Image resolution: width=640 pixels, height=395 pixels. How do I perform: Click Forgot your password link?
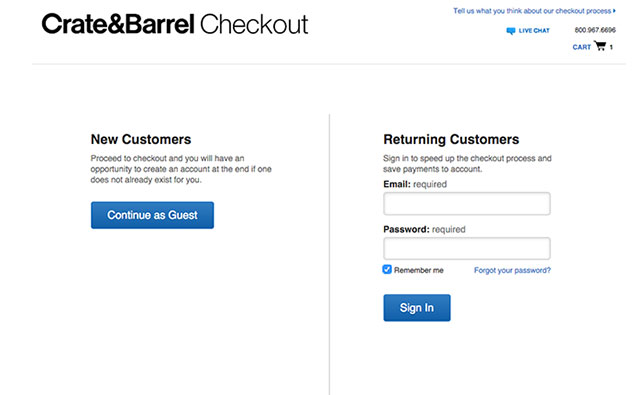512,270
